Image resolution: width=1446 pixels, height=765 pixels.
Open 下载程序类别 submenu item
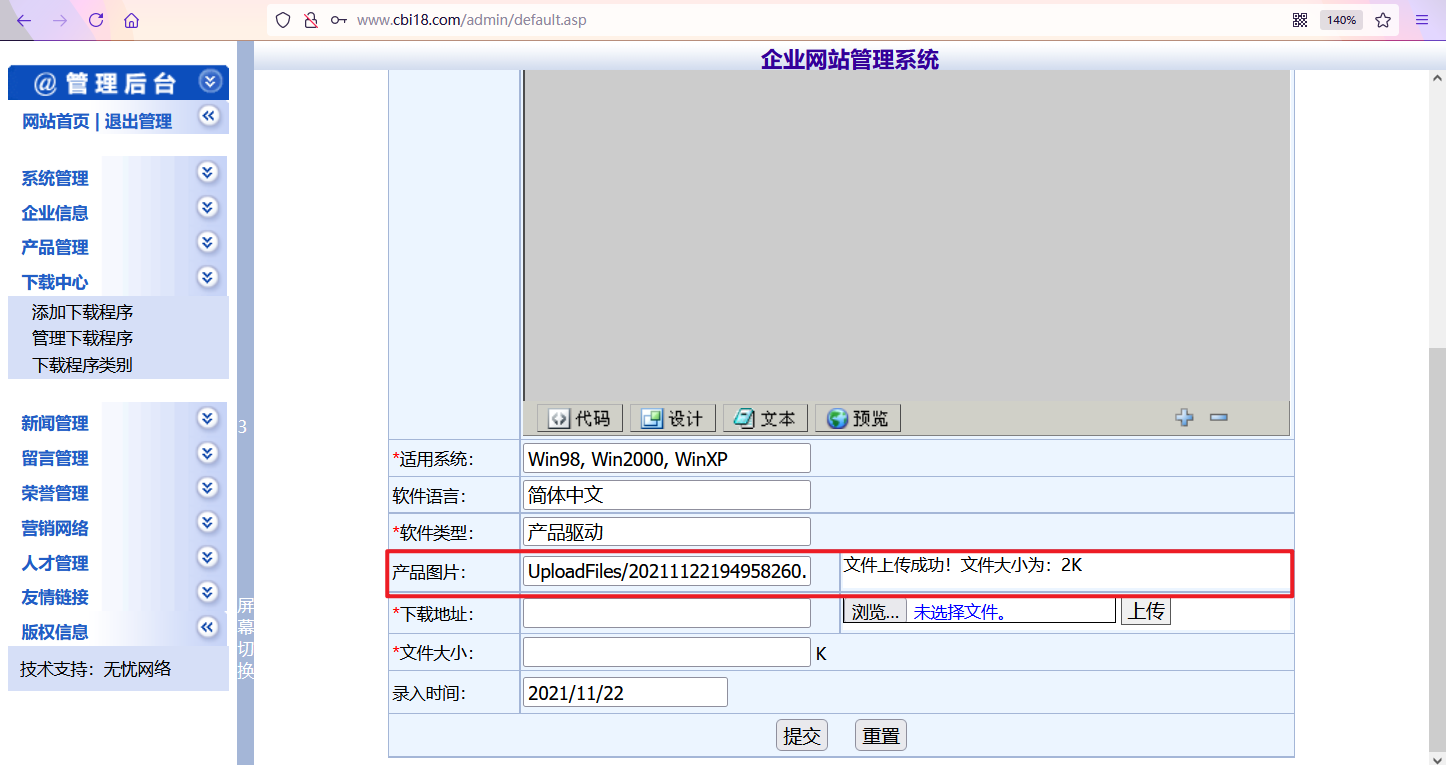click(x=82, y=365)
